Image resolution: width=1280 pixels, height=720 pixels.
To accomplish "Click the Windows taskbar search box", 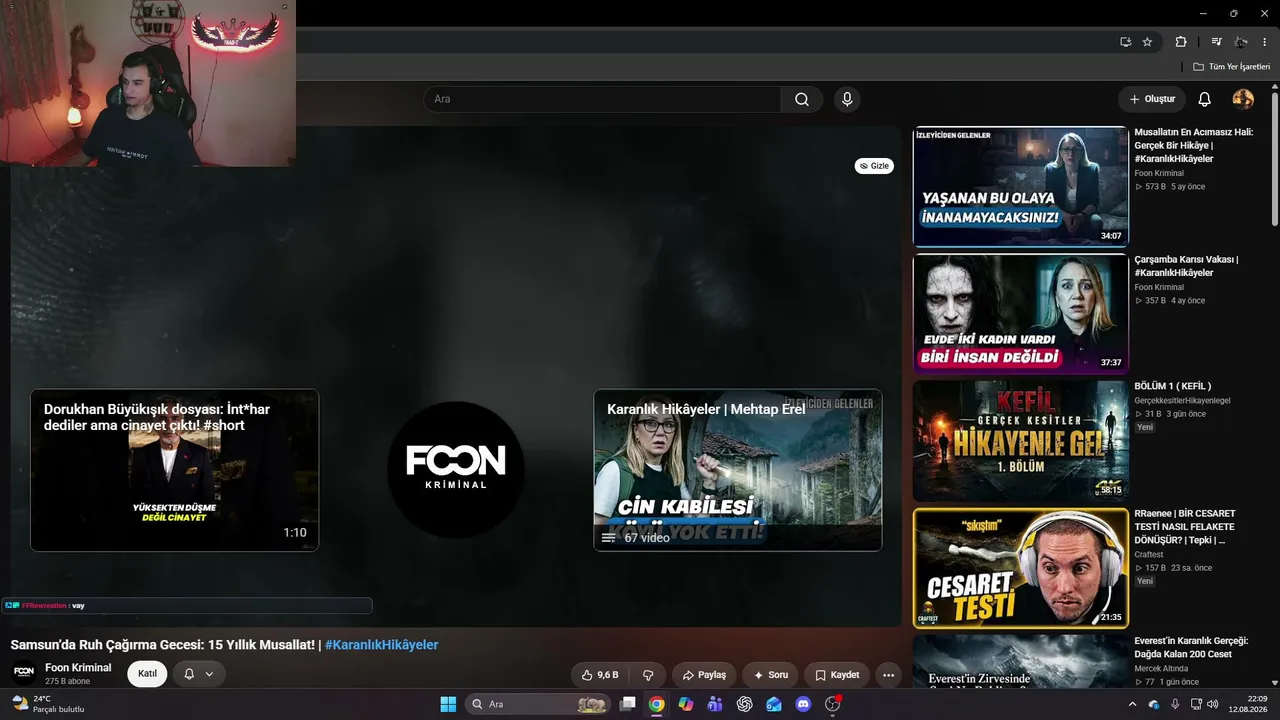I will (x=539, y=704).
